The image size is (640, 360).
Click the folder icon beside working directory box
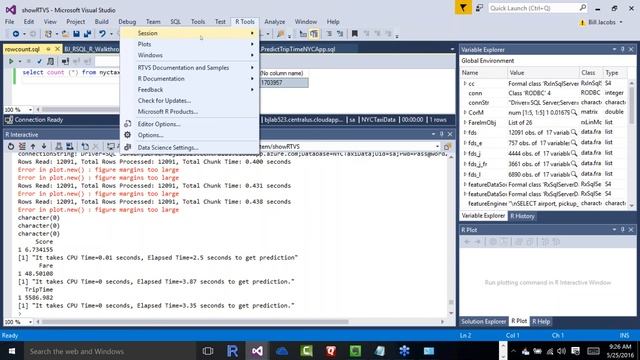coord(447,147)
